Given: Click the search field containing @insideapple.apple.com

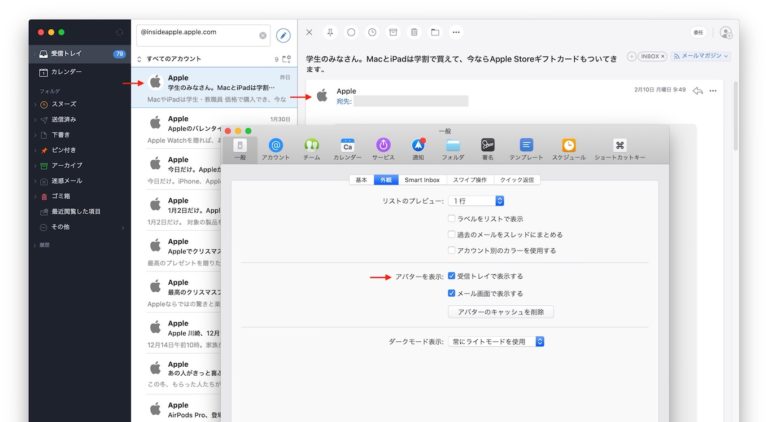Looking at the screenshot, I should [x=200, y=35].
